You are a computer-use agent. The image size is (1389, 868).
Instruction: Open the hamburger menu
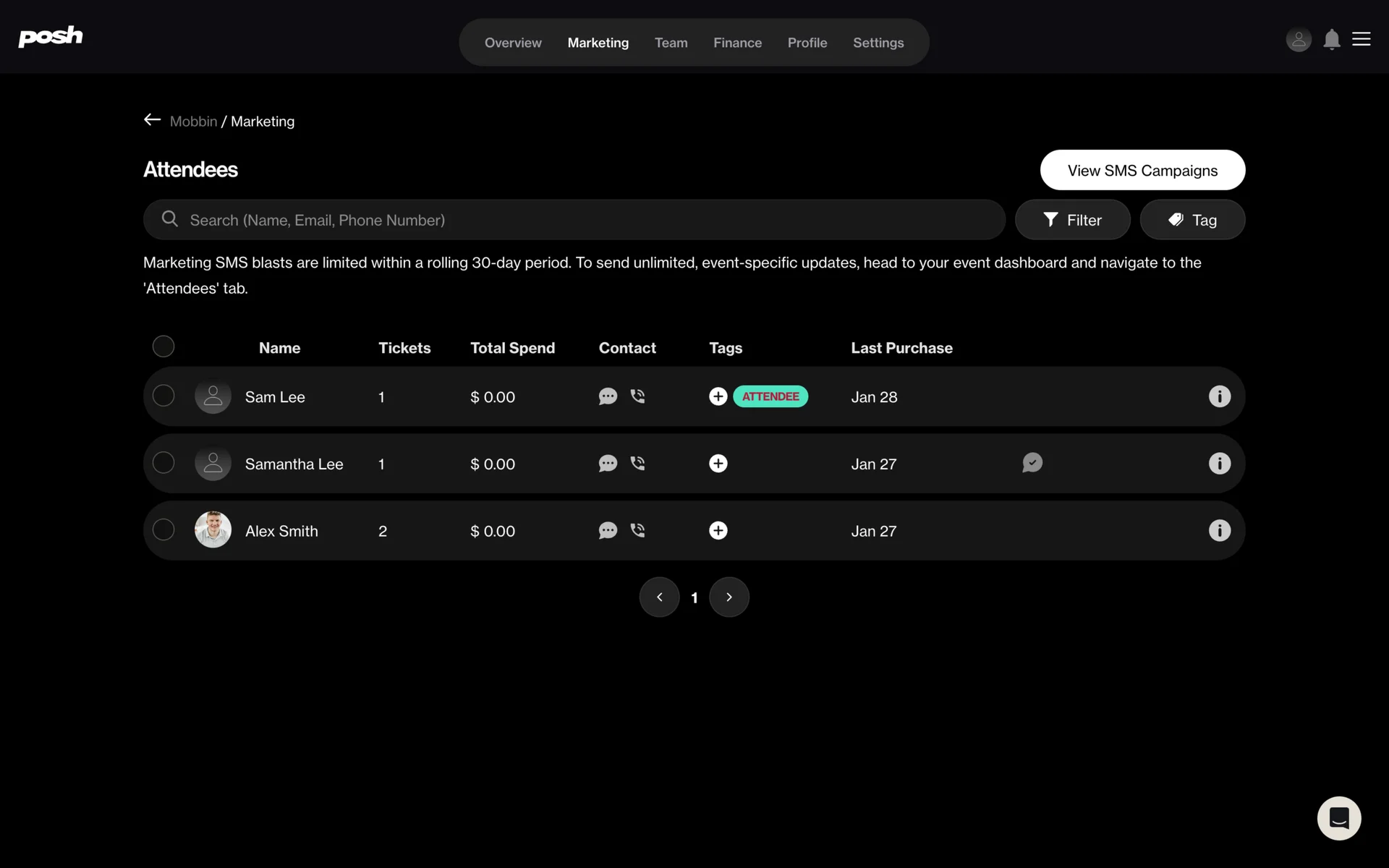tap(1362, 39)
